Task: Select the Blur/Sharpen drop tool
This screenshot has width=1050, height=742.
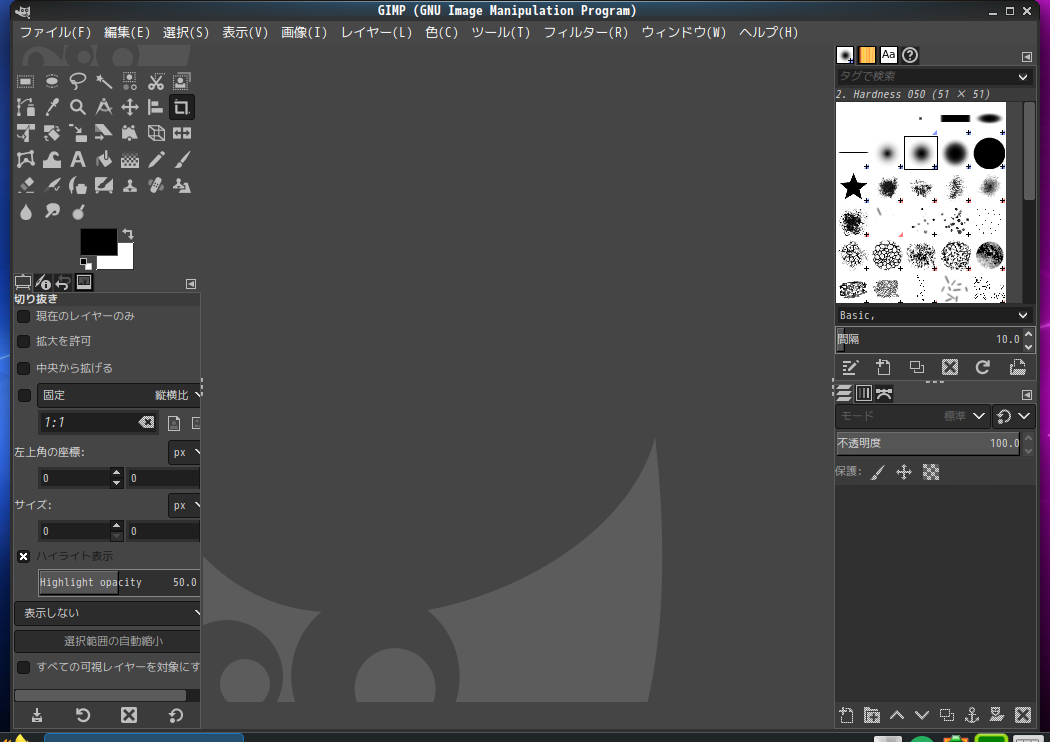Action: pyautogui.click(x=25, y=212)
